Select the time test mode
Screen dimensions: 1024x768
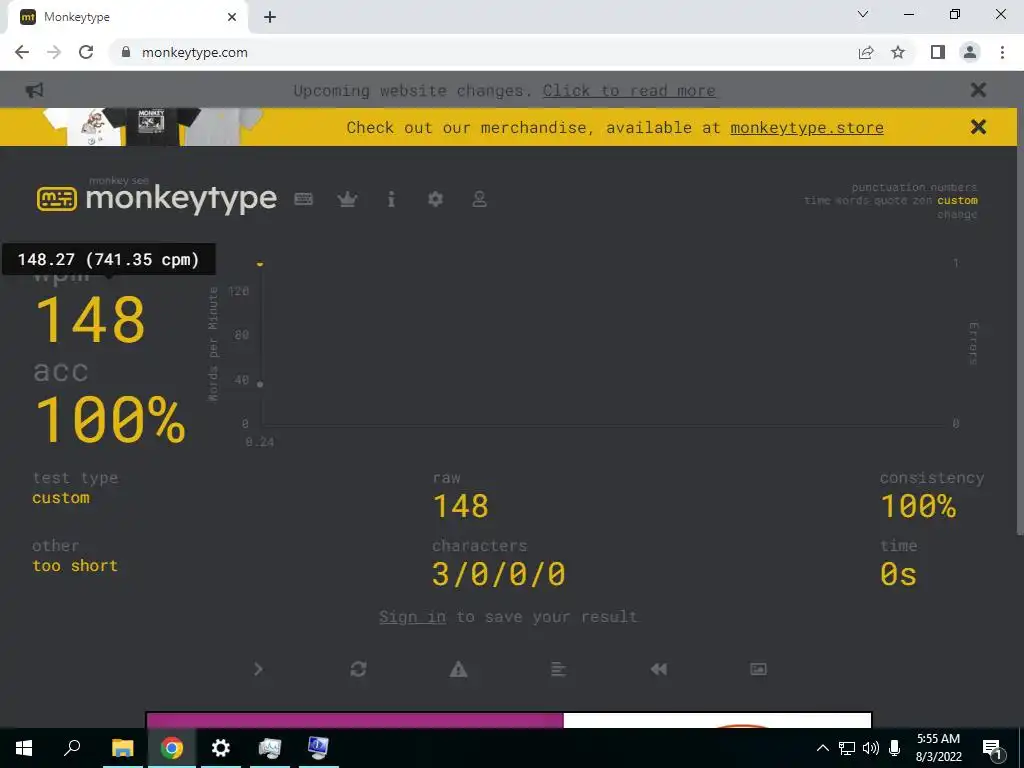pos(817,200)
